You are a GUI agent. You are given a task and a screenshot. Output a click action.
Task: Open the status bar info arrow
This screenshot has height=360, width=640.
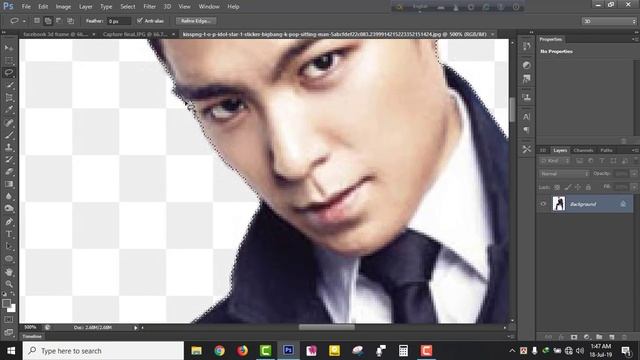(x=136, y=327)
